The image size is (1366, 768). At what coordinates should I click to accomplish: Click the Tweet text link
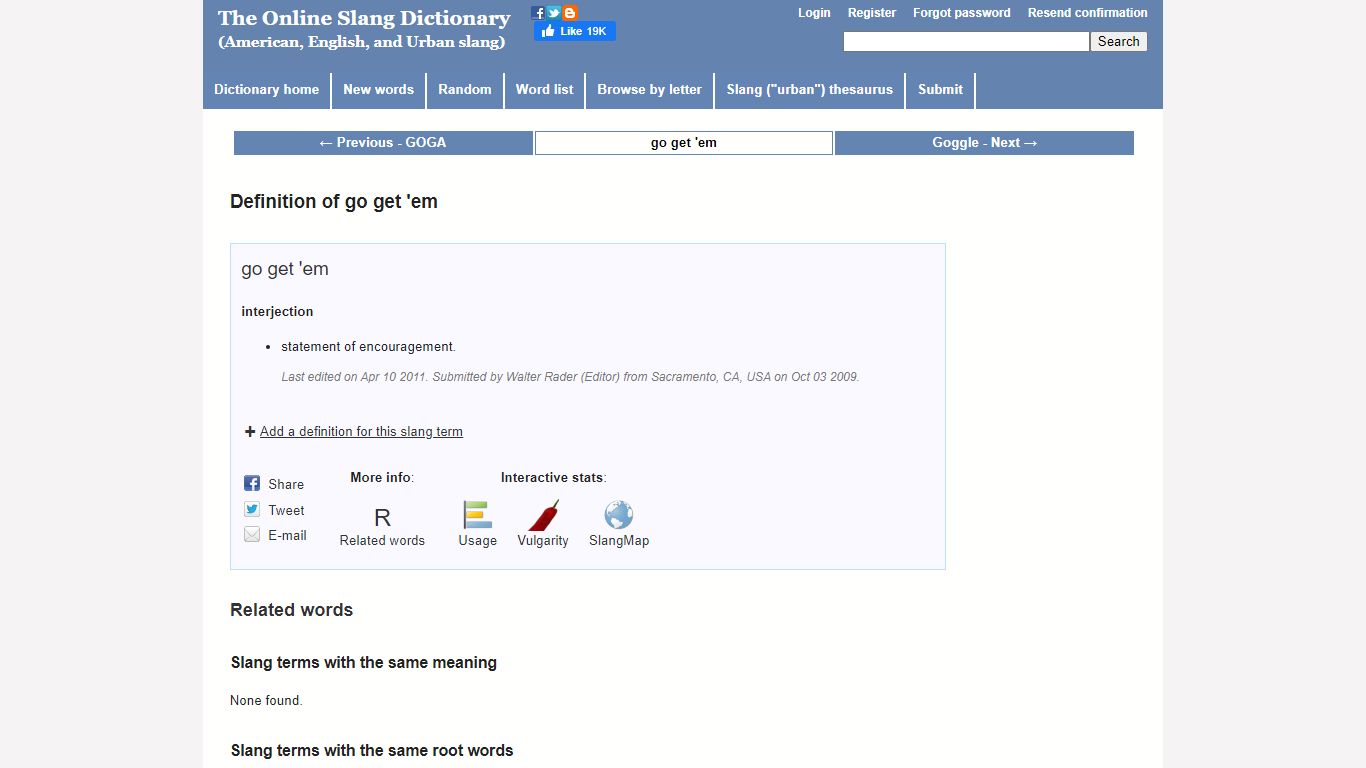pyautogui.click(x=286, y=510)
